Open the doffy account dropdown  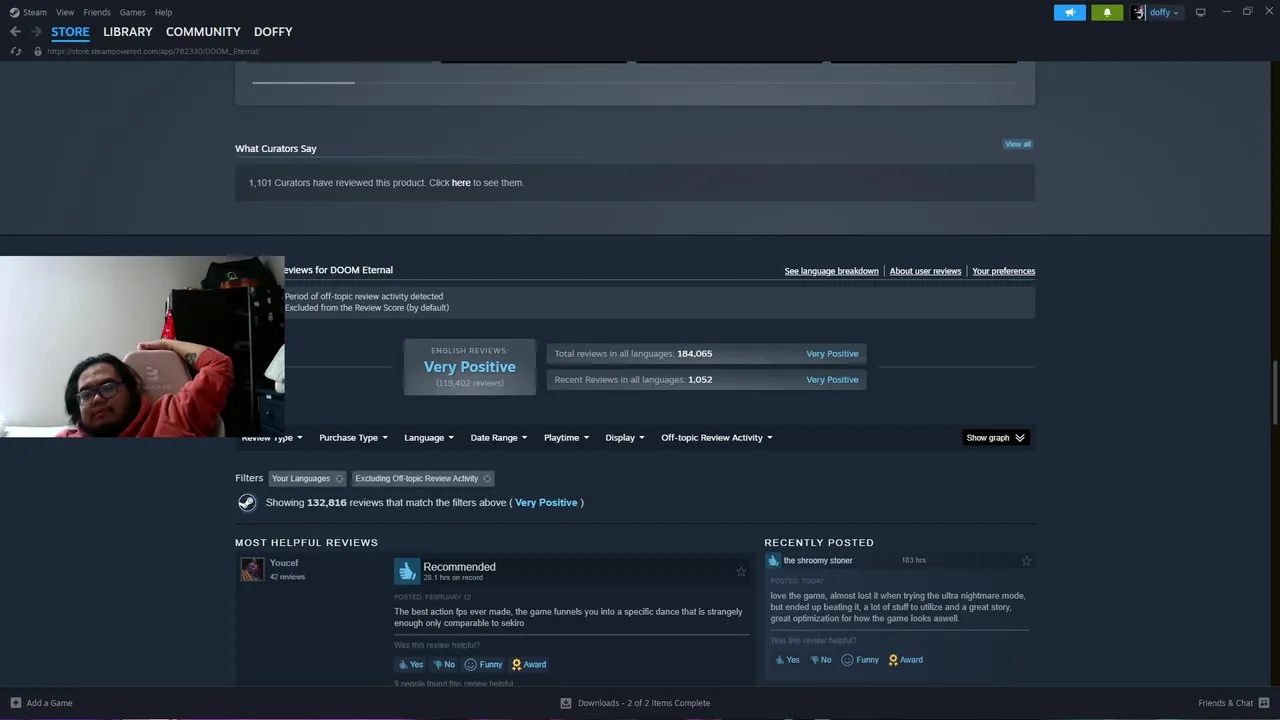pyautogui.click(x=1163, y=12)
